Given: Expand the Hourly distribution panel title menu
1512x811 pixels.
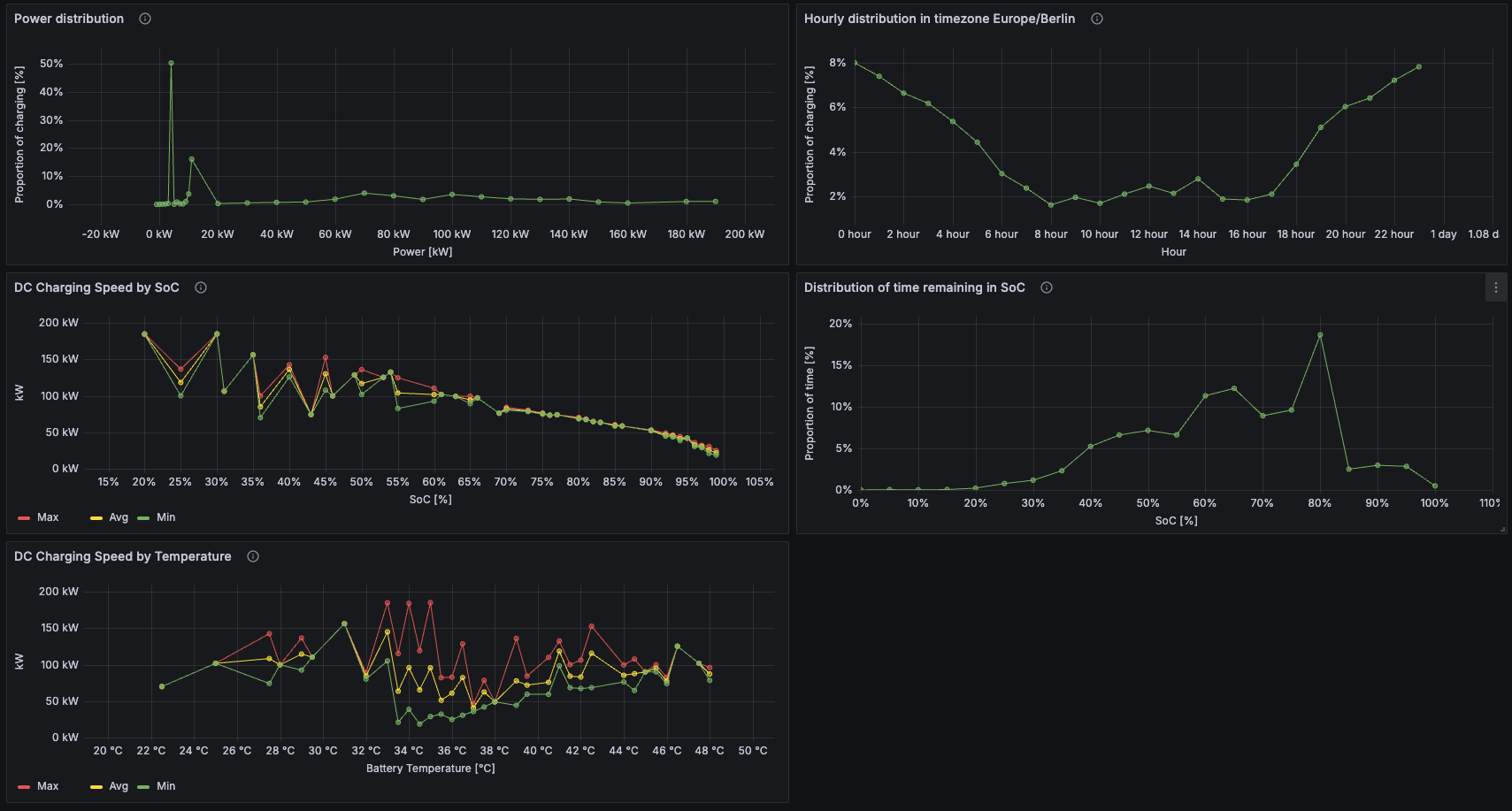Looking at the screenshot, I should [939, 19].
